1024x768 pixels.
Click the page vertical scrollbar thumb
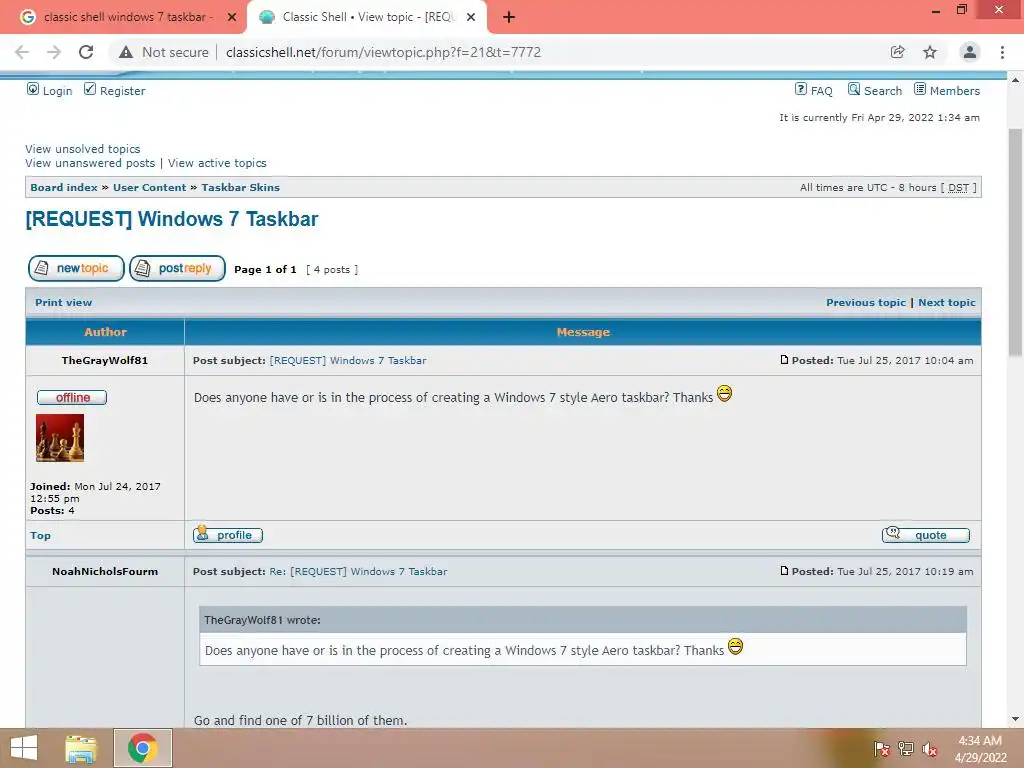coord(1015,242)
